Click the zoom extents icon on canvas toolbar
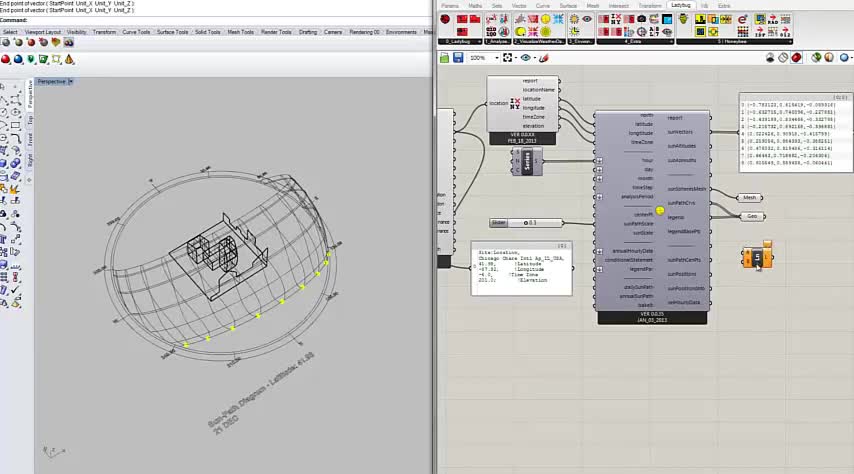This screenshot has width=854, height=474. [508, 58]
